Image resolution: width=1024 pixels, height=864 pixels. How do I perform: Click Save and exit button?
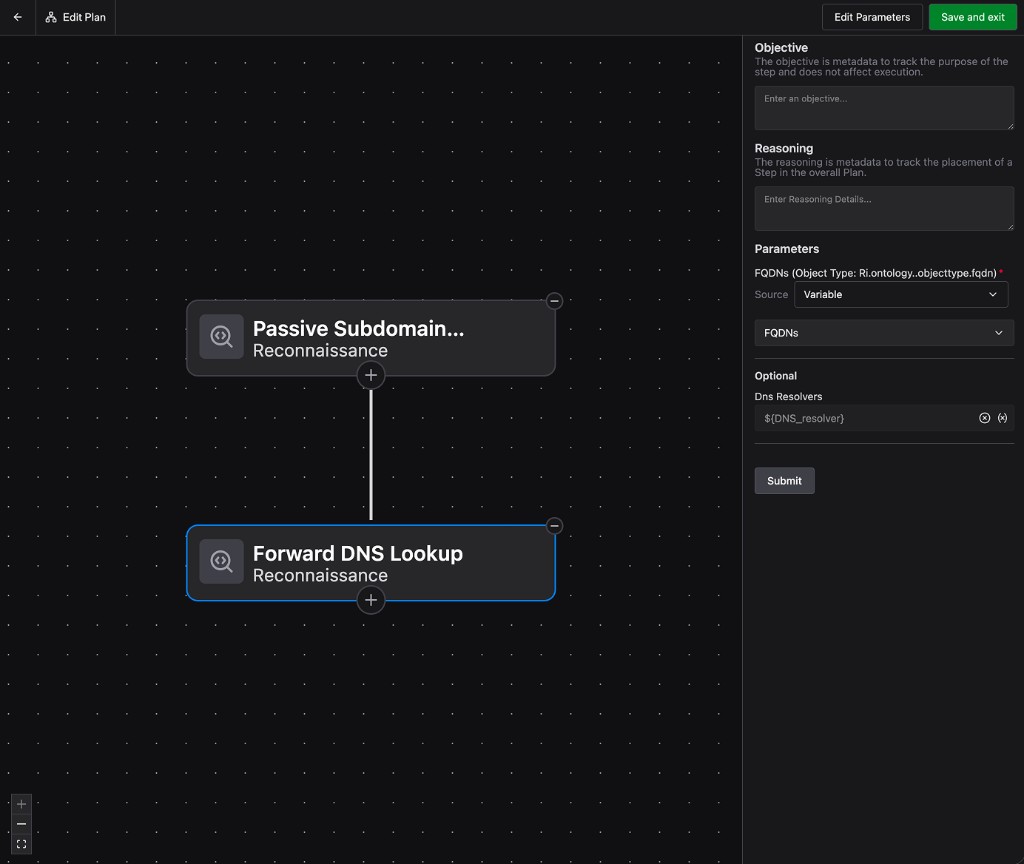tap(972, 17)
